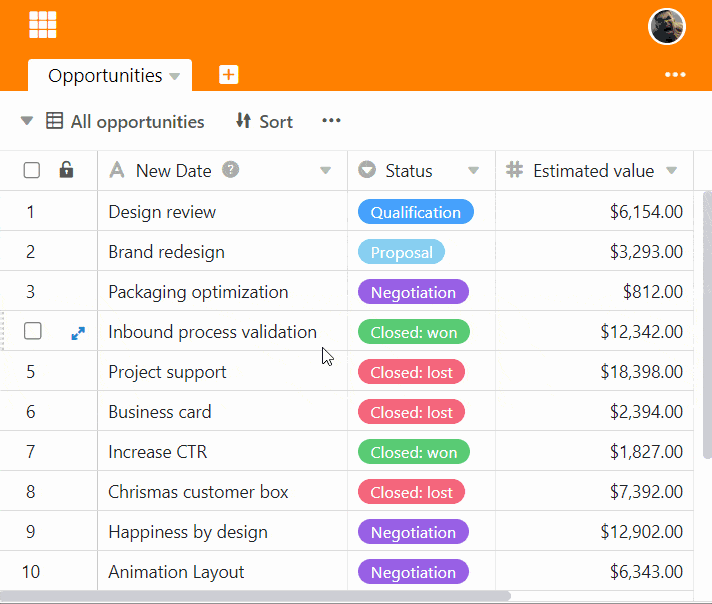Screen dimensions: 712x604
Task: Open the All opportunities view selector
Action: click(125, 121)
